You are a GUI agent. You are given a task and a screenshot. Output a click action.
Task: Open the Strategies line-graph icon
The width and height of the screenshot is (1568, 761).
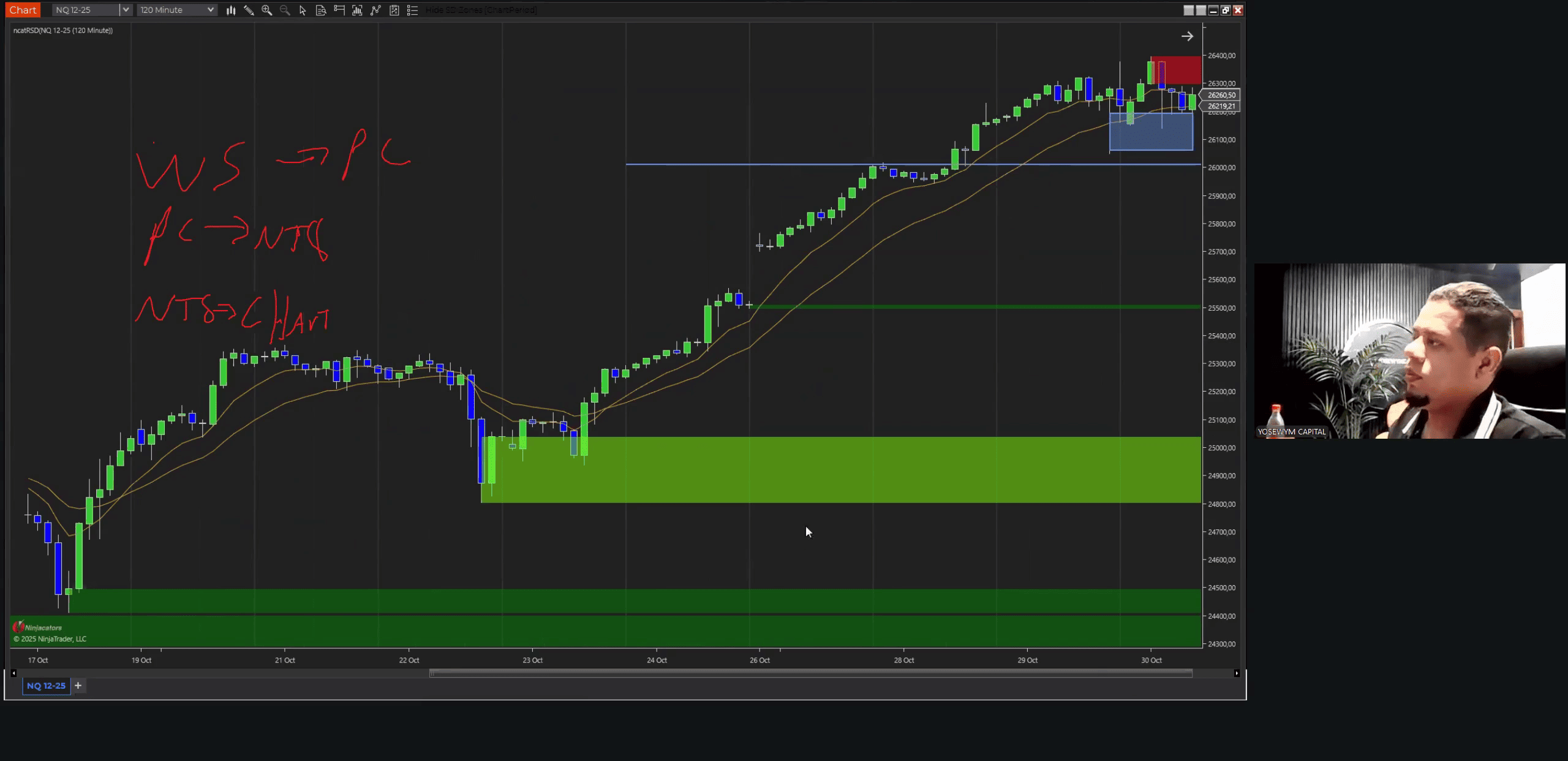[375, 10]
